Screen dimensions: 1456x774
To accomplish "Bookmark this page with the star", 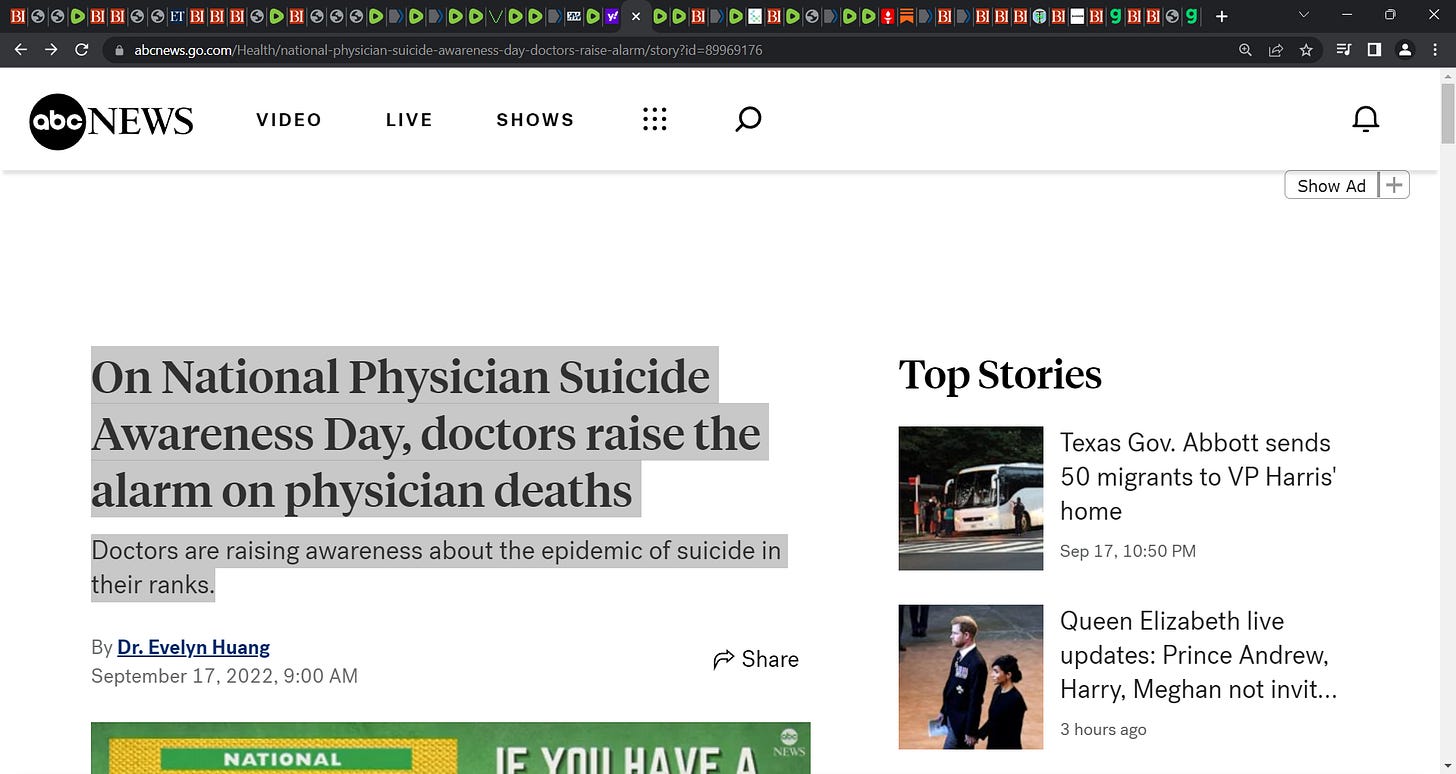I will click(1306, 50).
